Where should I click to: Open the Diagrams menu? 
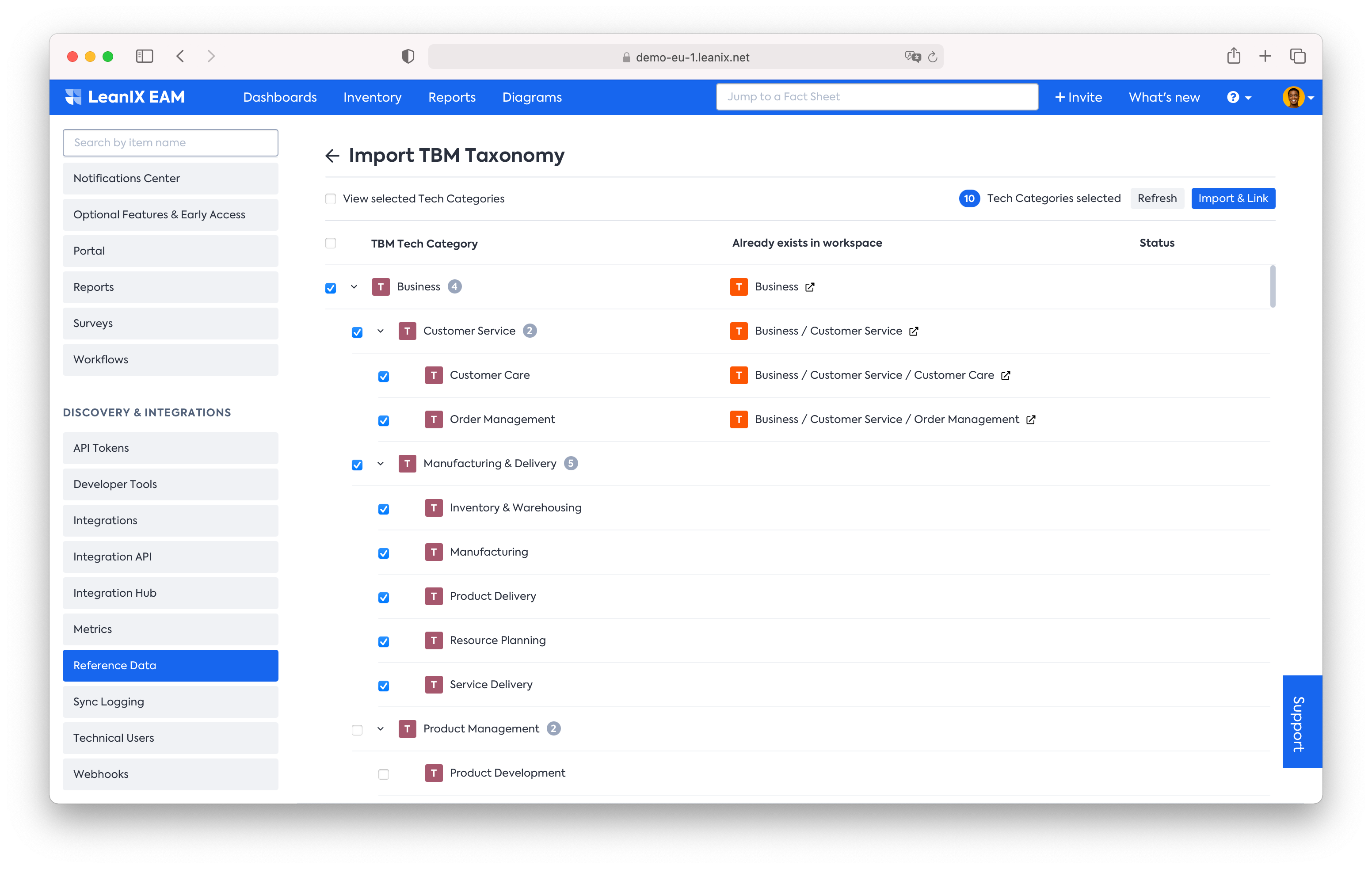(532, 97)
